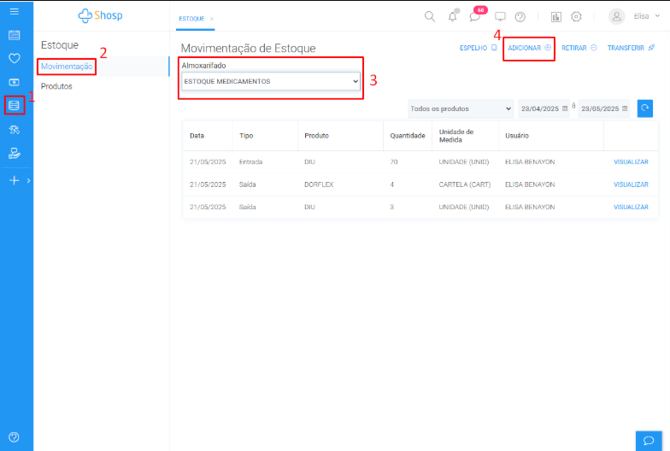Open the Todos os produtos dropdown
The height and width of the screenshot is (451, 670).
tap(461, 109)
